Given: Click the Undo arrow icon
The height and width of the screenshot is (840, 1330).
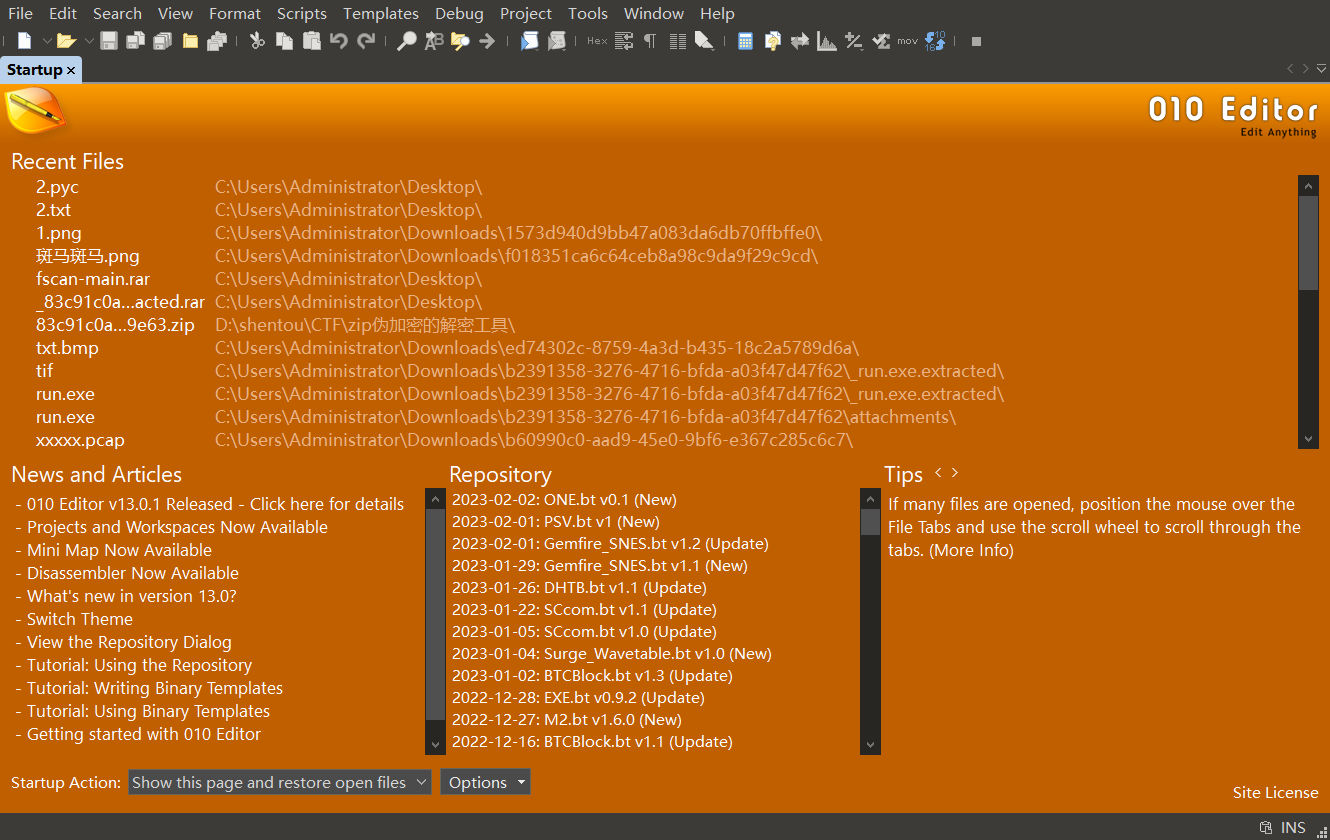Looking at the screenshot, I should tap(339, 41).
